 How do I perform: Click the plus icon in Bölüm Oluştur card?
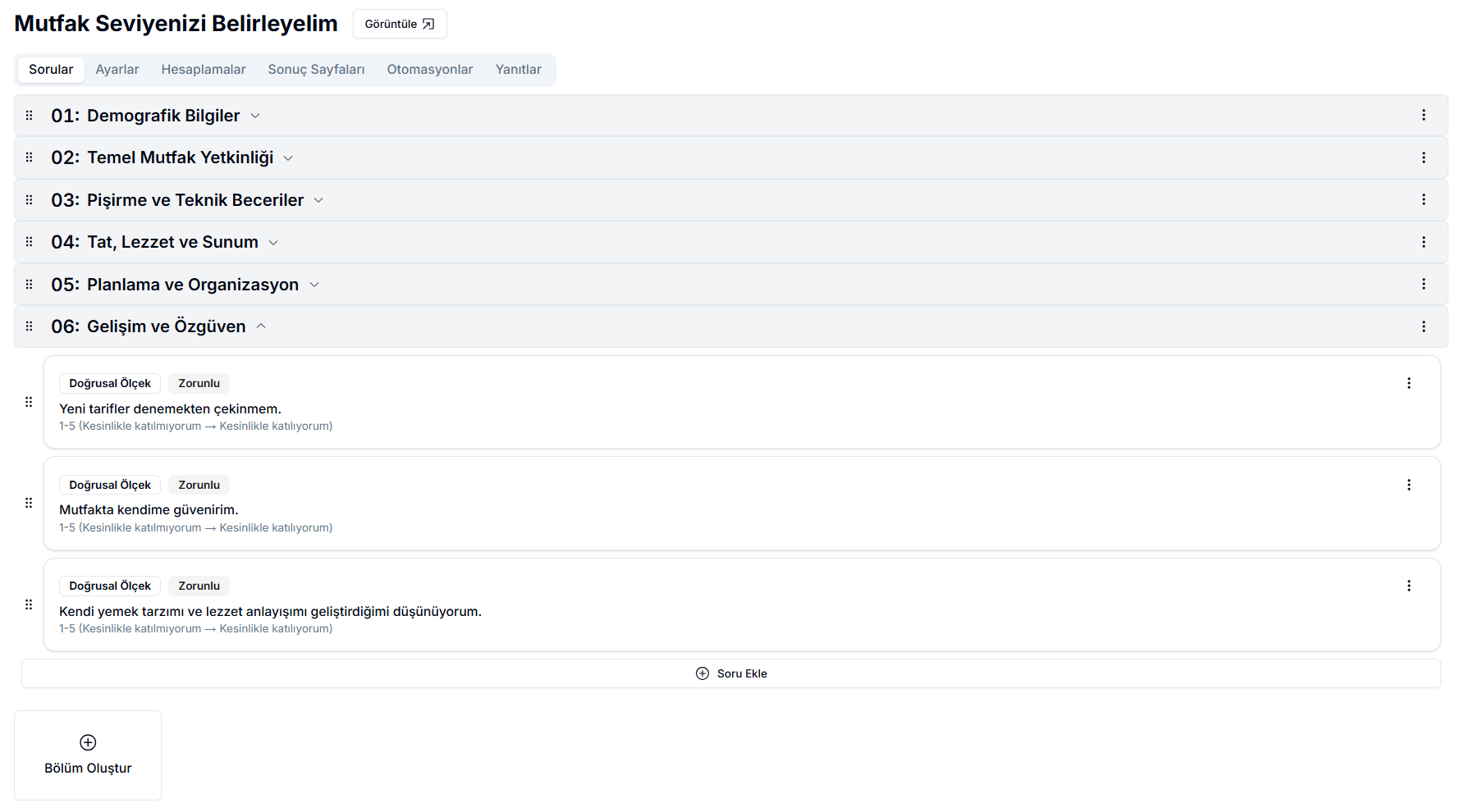pos(88,742)
